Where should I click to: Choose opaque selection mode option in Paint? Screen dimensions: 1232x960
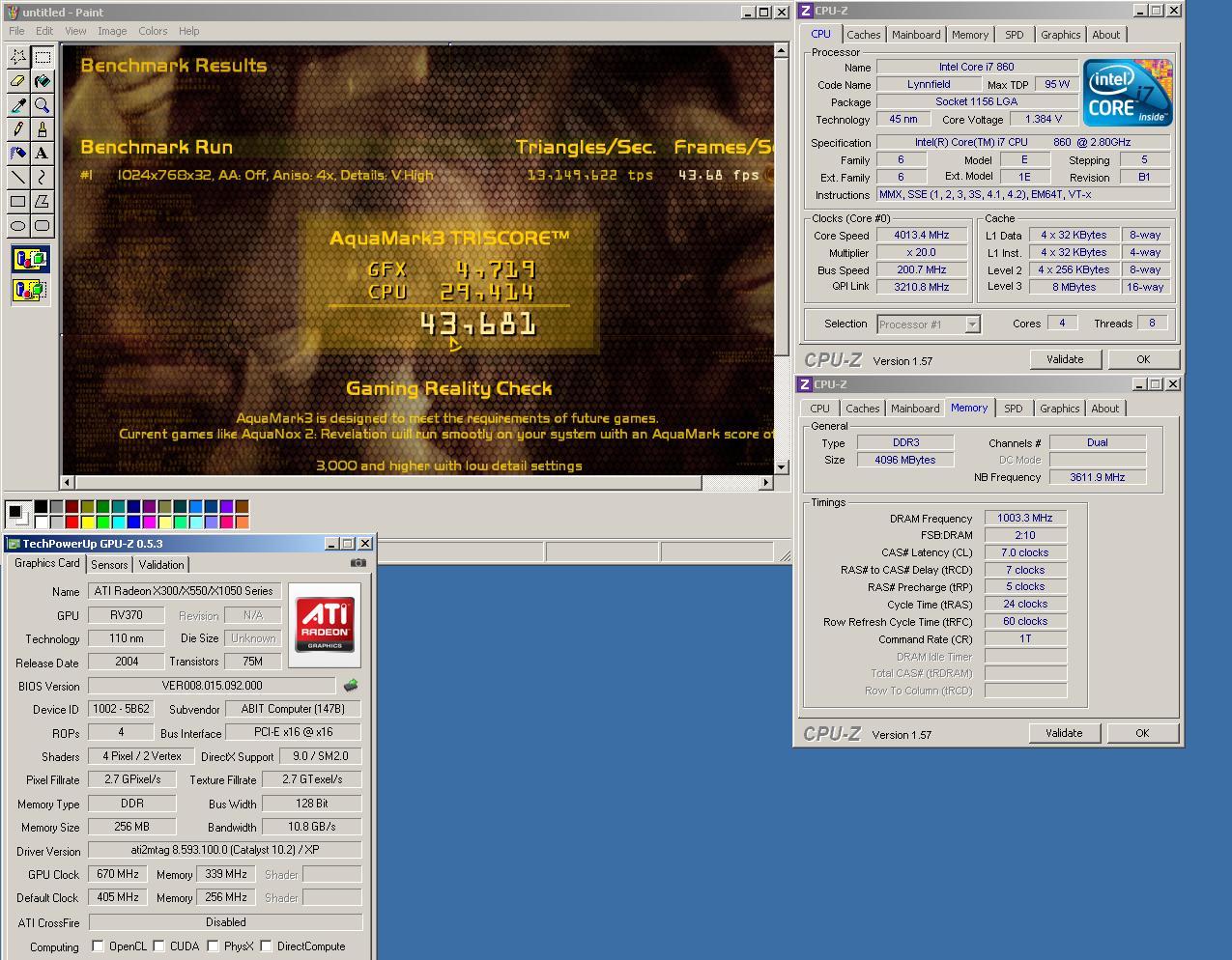point(30,260)
